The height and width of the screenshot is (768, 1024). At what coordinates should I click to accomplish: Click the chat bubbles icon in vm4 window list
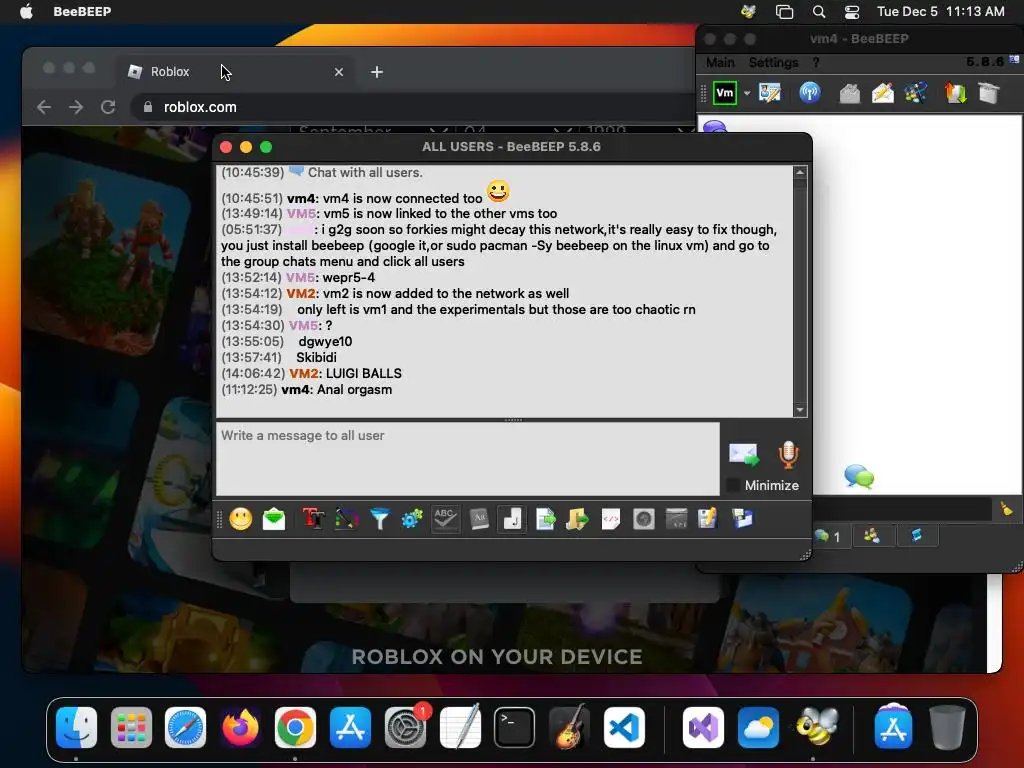pos(859,476)
